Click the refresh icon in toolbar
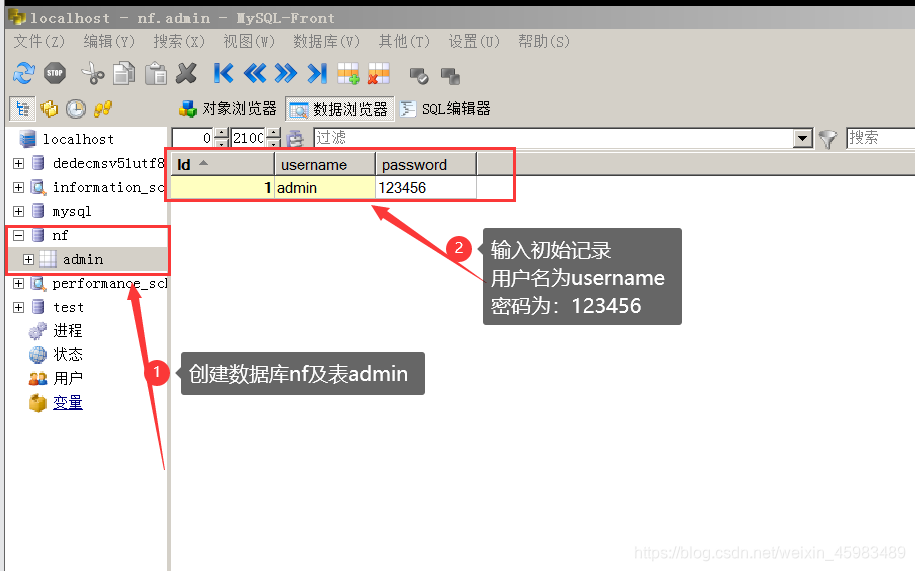 click(23, 73)
